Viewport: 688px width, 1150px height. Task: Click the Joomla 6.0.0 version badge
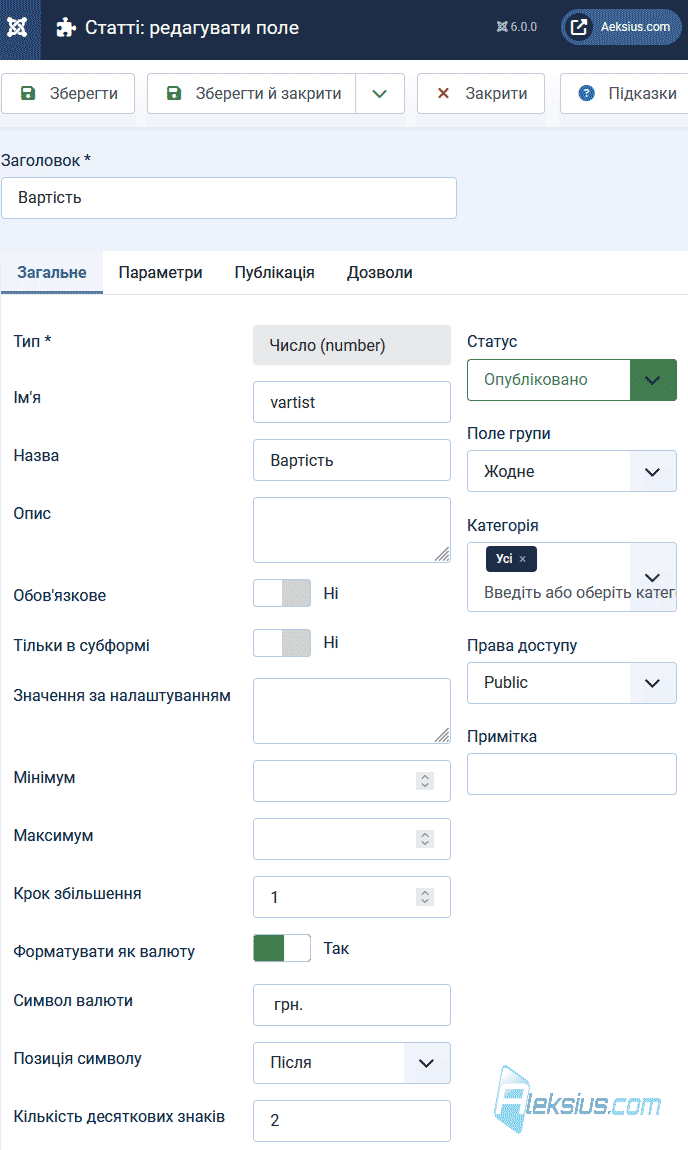[x=516, y=27]
